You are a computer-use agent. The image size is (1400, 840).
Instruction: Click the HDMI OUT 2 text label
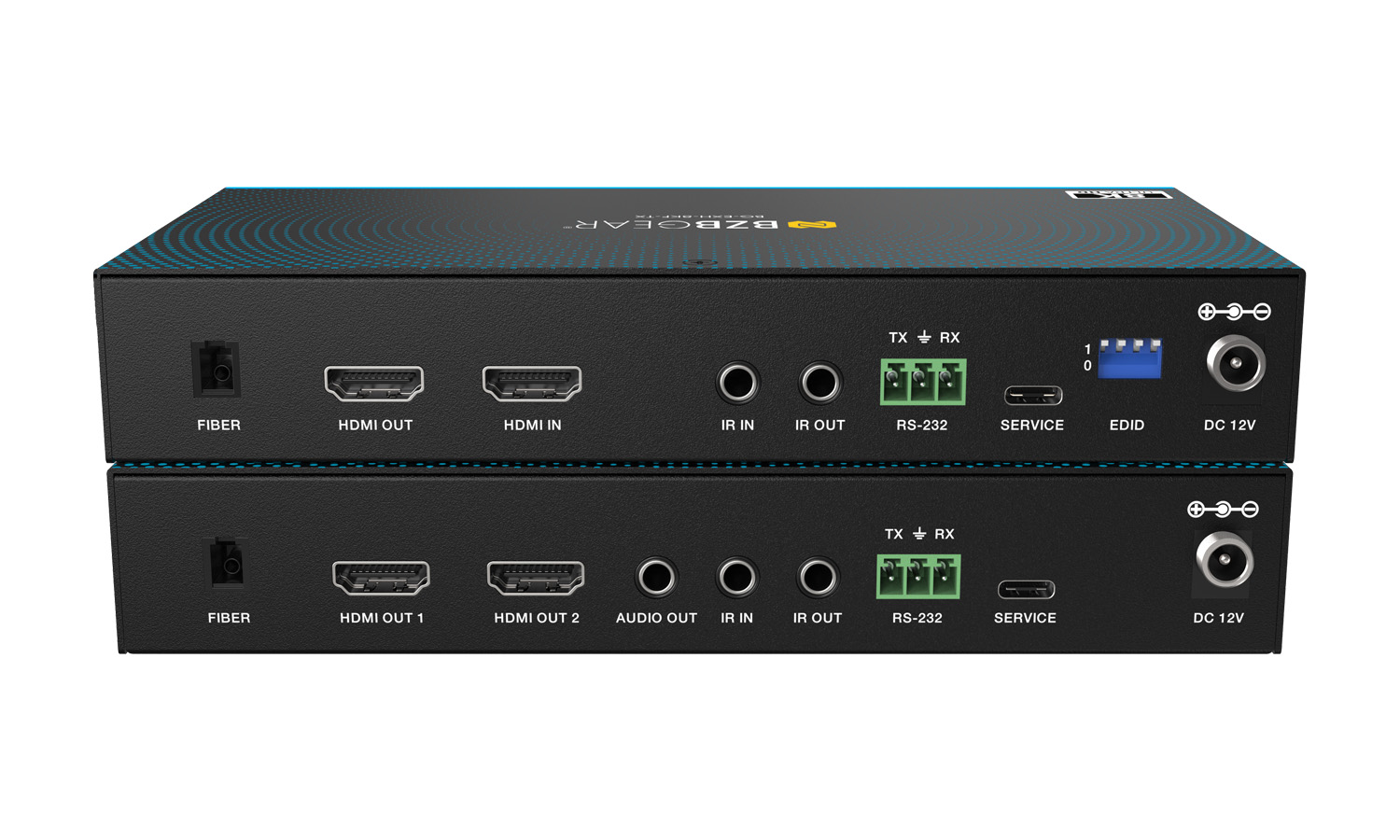pos(537,618)
